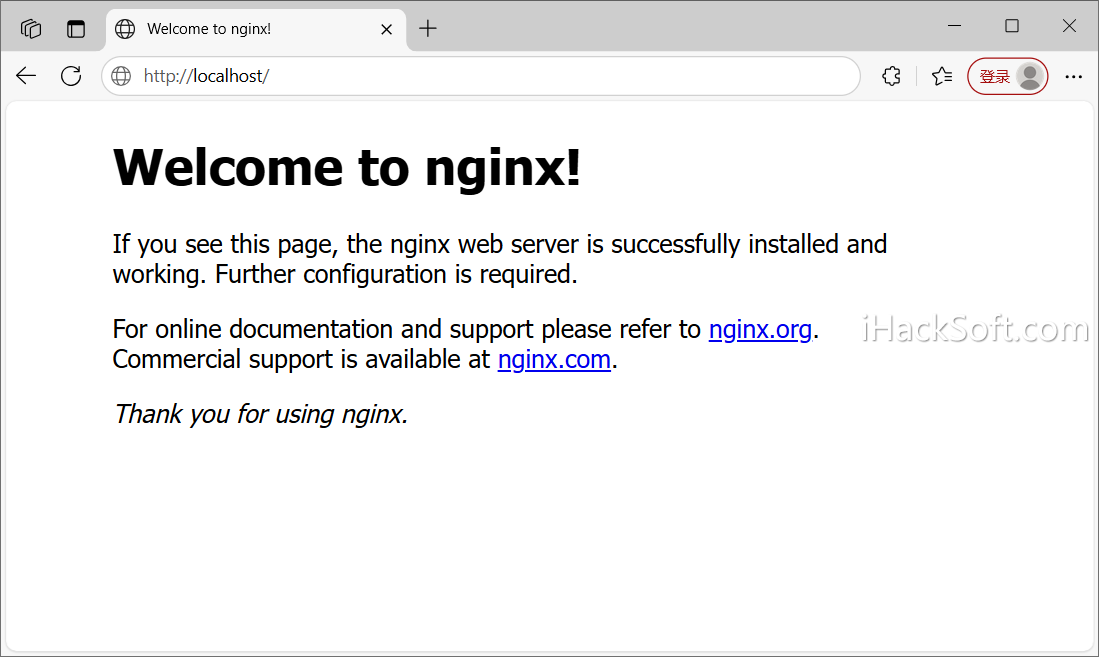Follow the nginx.com commercial support link
The image size is (1099, 657).
point(554,360)
